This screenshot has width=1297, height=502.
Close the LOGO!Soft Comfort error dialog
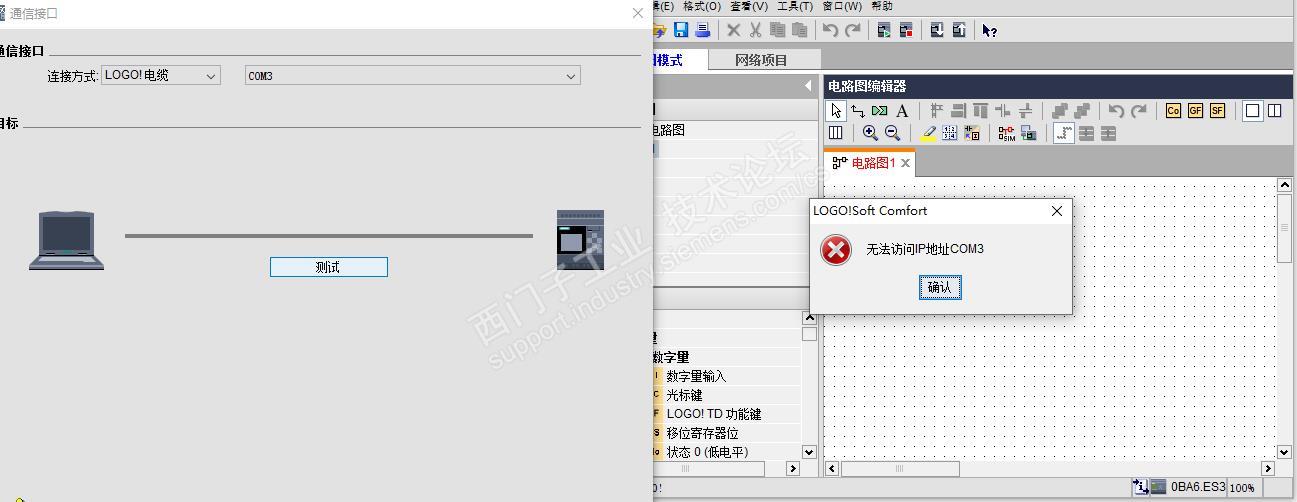coord(1057,211)
